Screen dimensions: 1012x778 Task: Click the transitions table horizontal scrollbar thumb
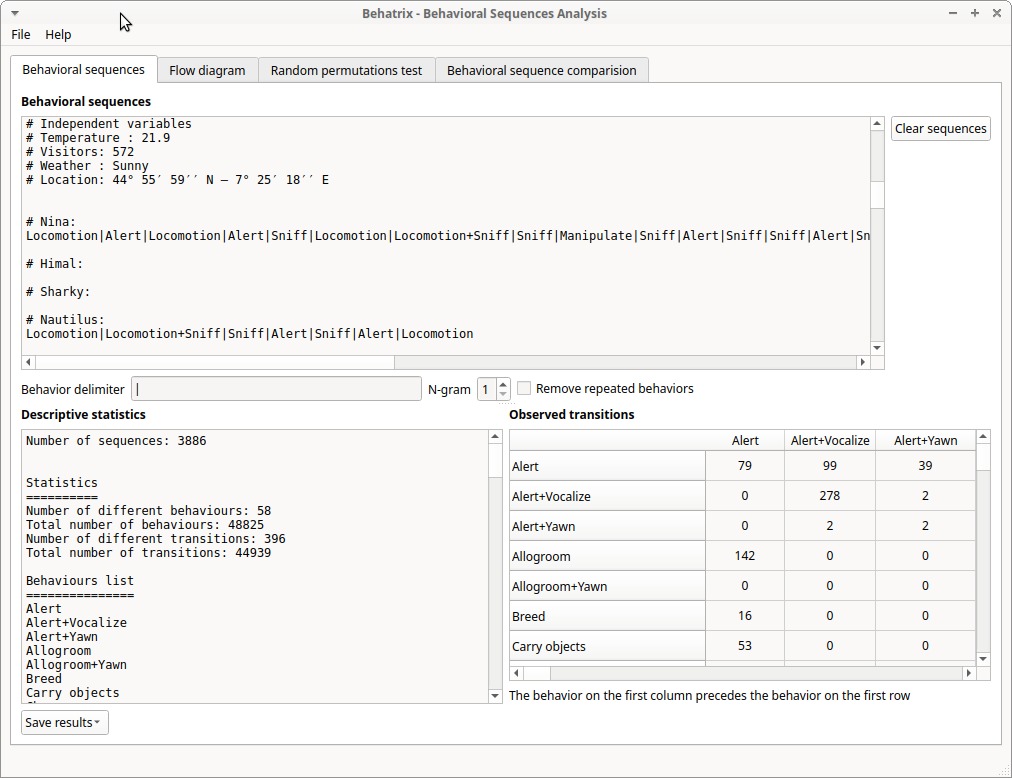pyautogui.click(x=537, y=673)
